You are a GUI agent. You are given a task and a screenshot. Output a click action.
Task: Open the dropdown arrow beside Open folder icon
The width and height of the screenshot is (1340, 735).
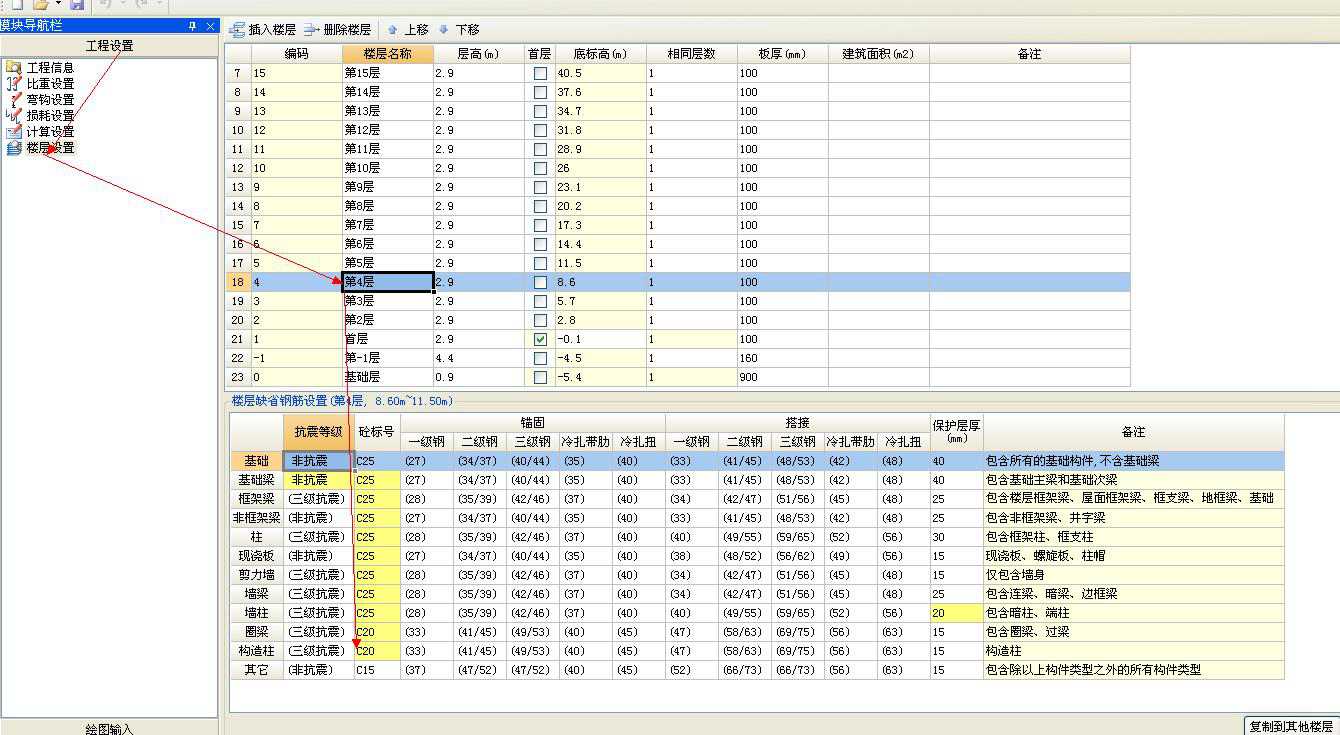click(58, 5)
